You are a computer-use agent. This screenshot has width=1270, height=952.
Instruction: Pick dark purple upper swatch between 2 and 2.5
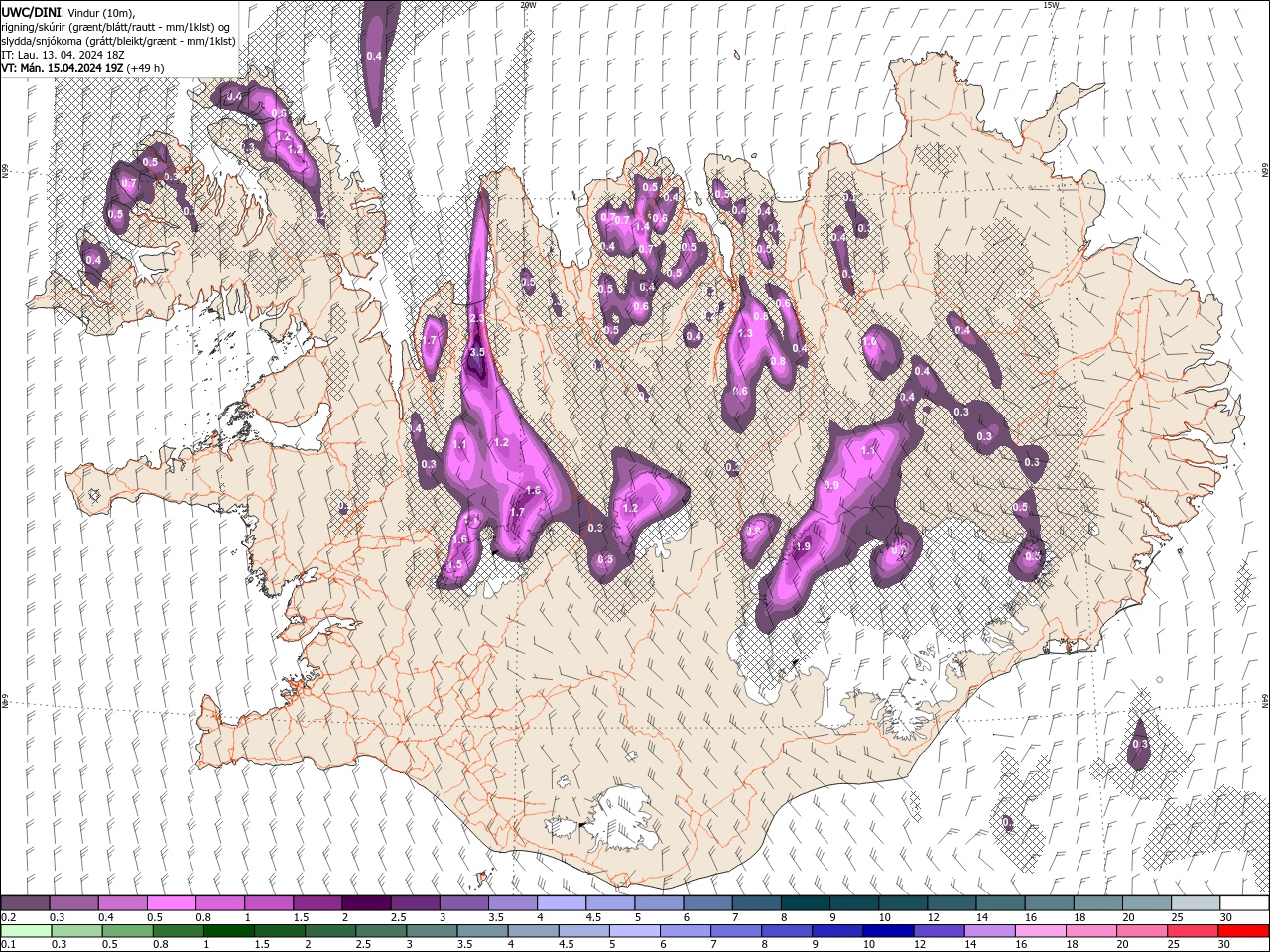[x=365, y=903]
